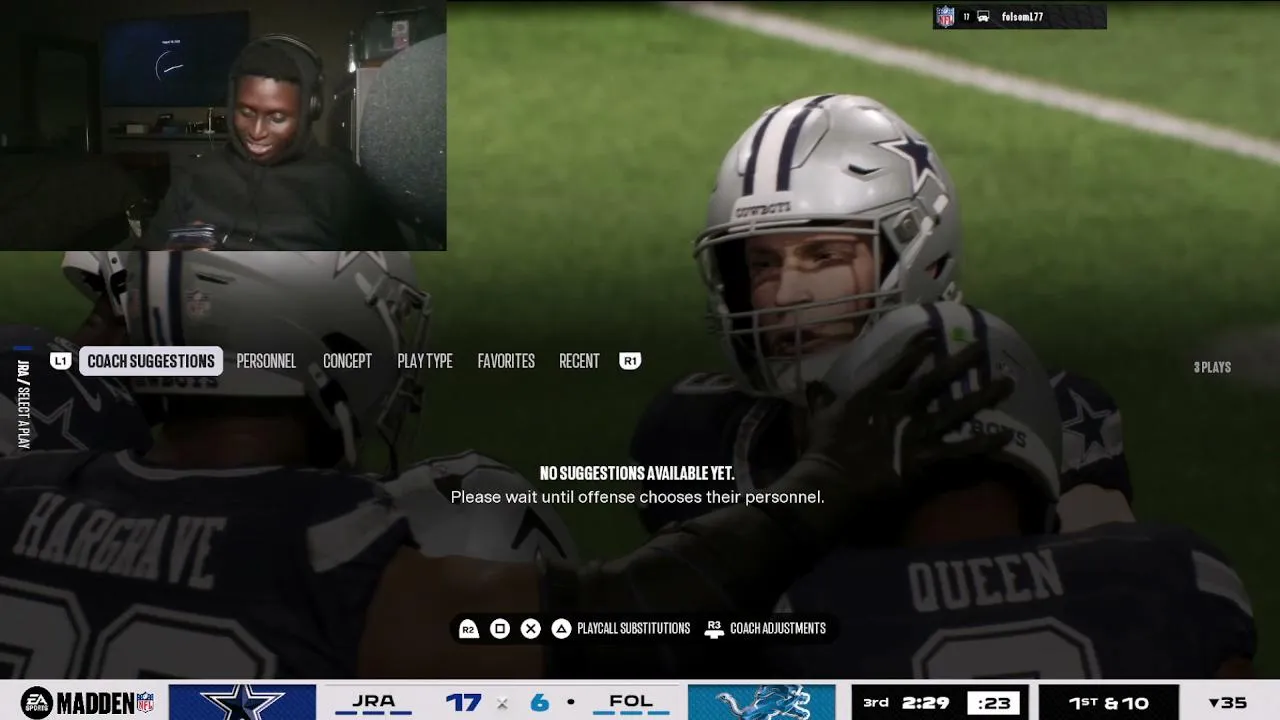The width and height of the screenshot is (1280, 720).
Task: Click the 2:29 game clock
Action: point(925,702)
